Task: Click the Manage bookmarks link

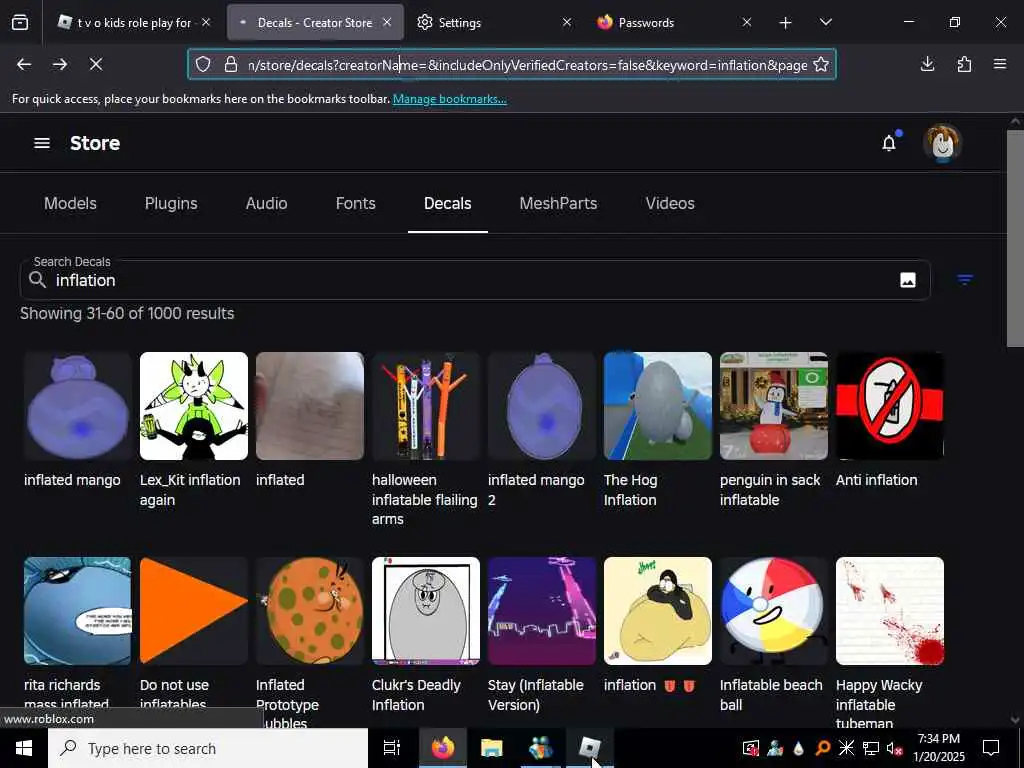Action: pos(449,99)
